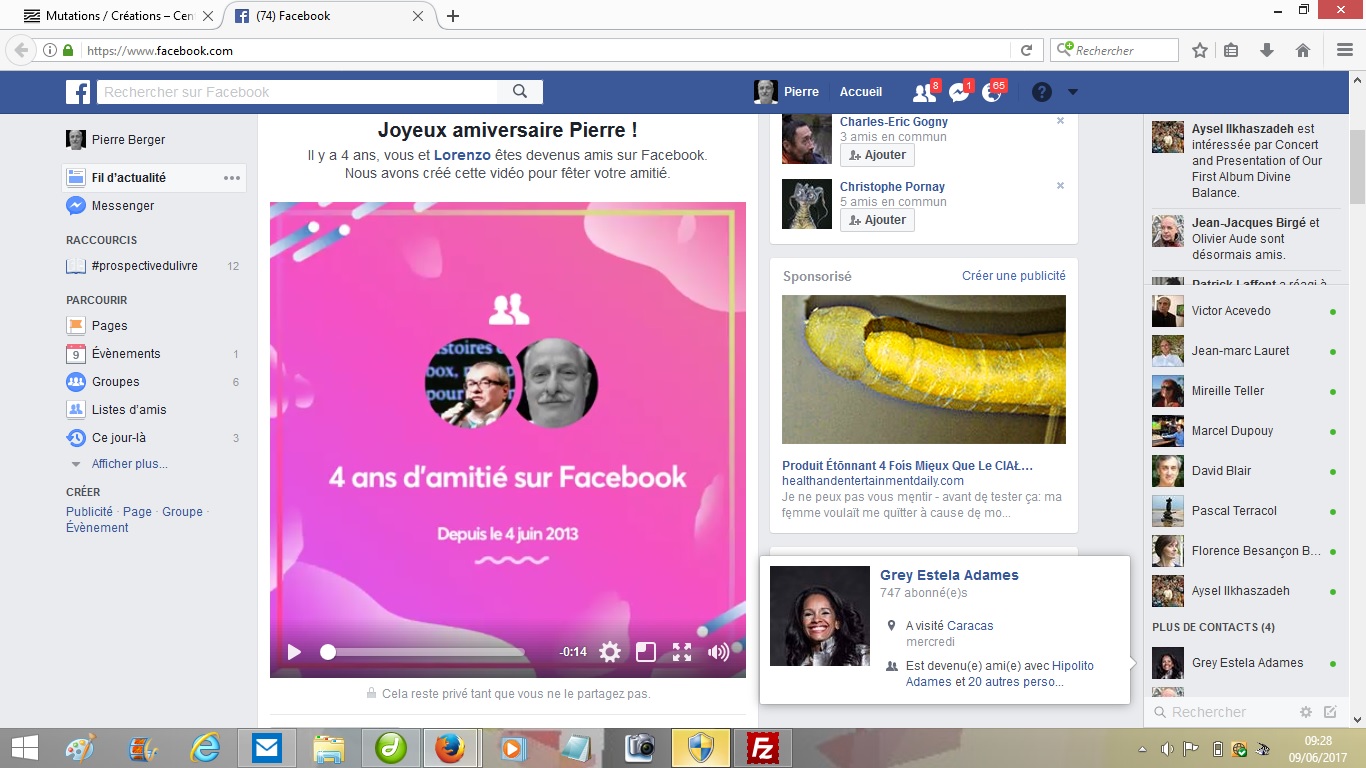Focus the Rechercher sur Facebook field
Image resolution: width=1366 pixels, height=768 pixels.
[x=298, y=92]
